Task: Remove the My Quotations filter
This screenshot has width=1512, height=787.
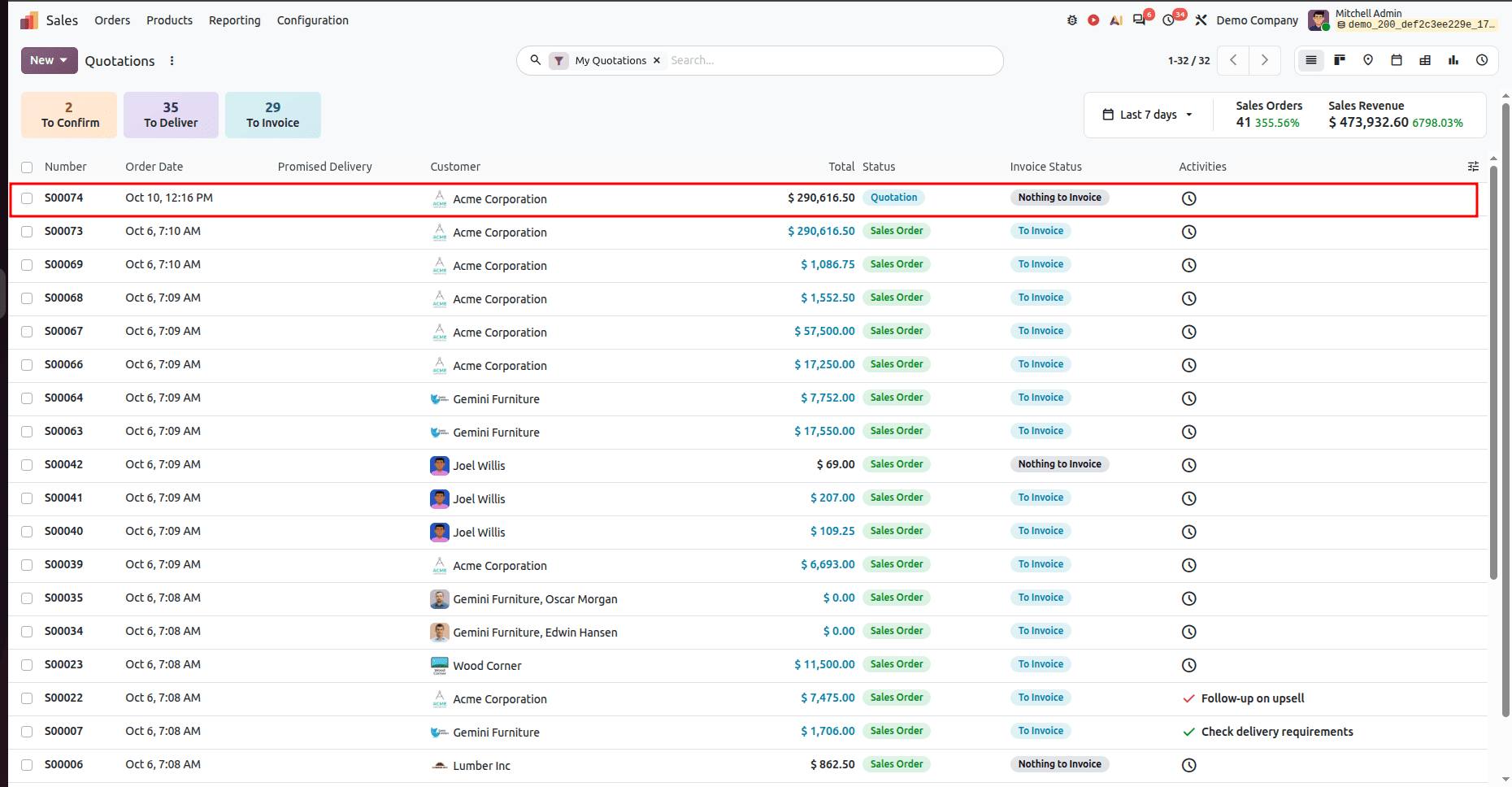Action: (657, 60)
